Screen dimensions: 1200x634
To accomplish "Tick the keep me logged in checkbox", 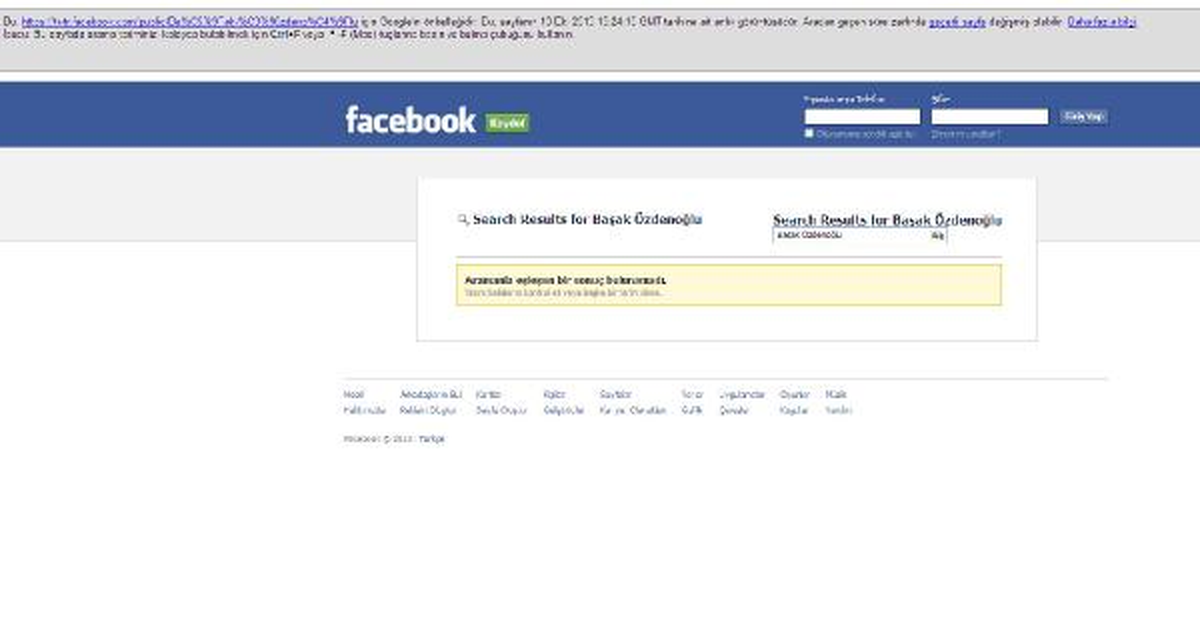I will click(809, 133).
